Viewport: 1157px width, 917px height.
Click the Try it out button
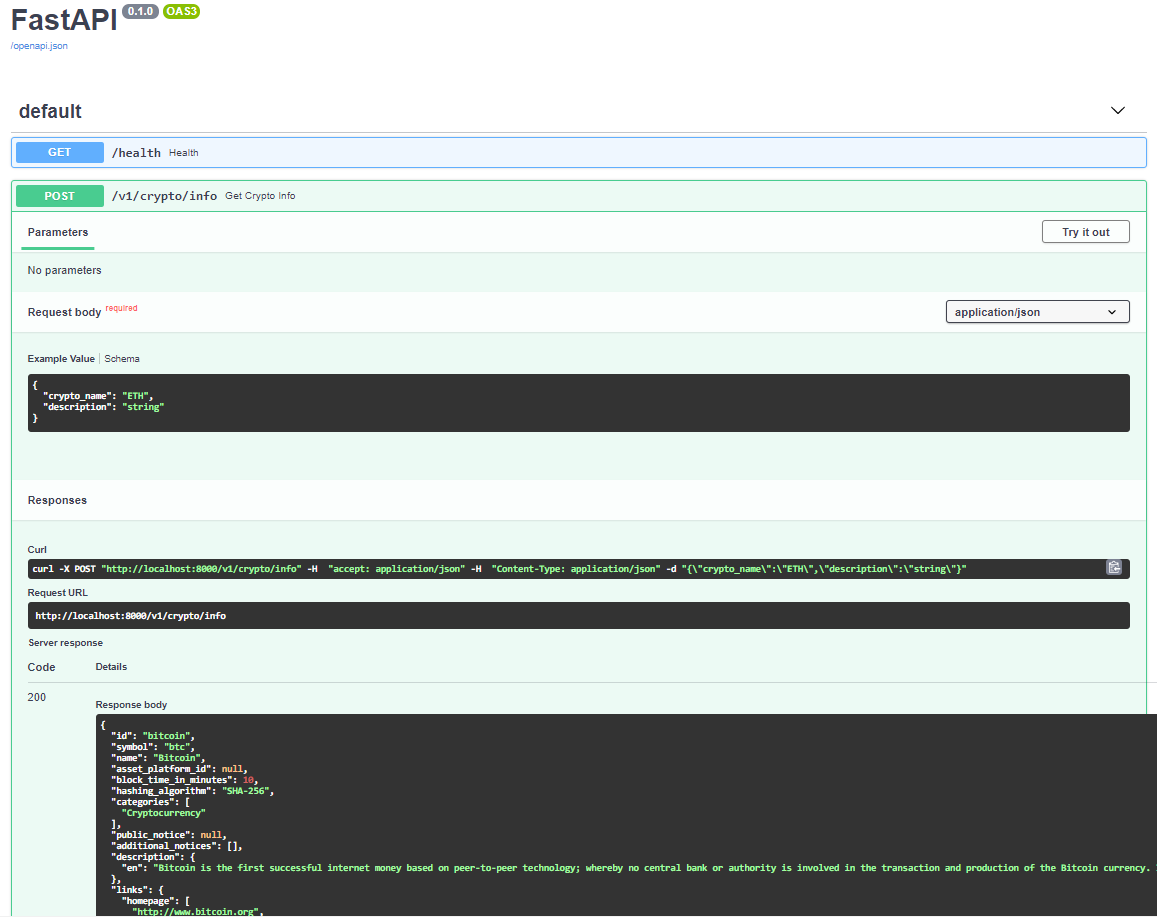1085,232
